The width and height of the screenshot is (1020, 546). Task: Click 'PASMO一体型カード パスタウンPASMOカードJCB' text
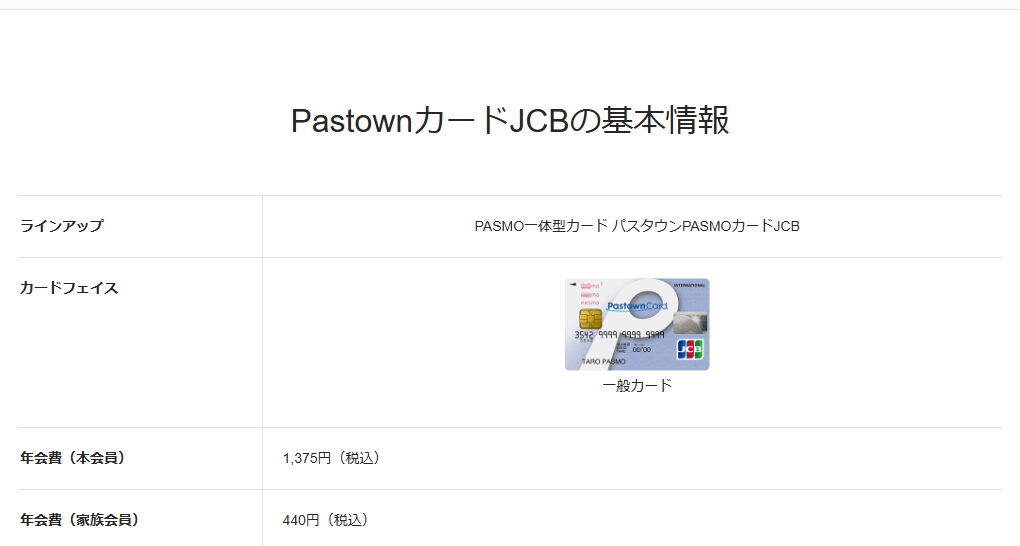637,226
